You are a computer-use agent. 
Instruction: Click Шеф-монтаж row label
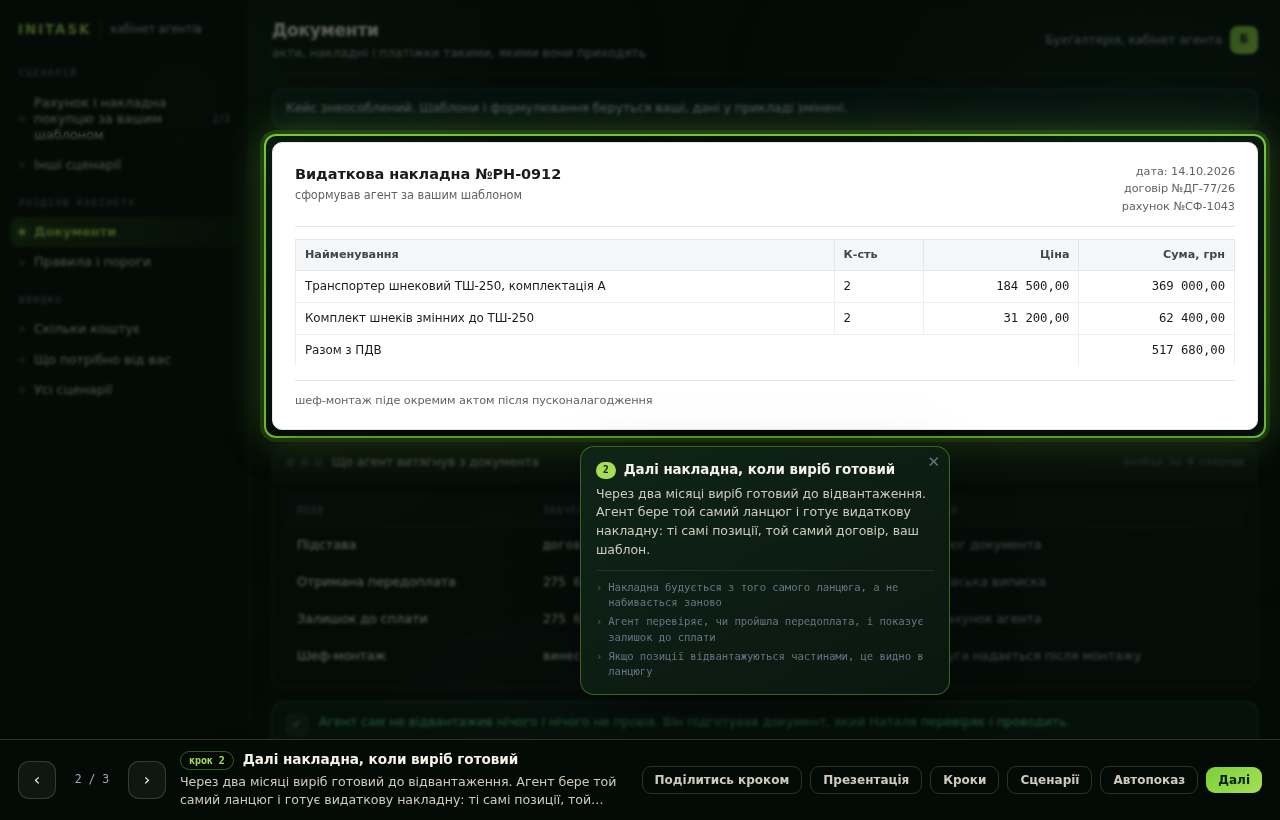click(341, 656)
